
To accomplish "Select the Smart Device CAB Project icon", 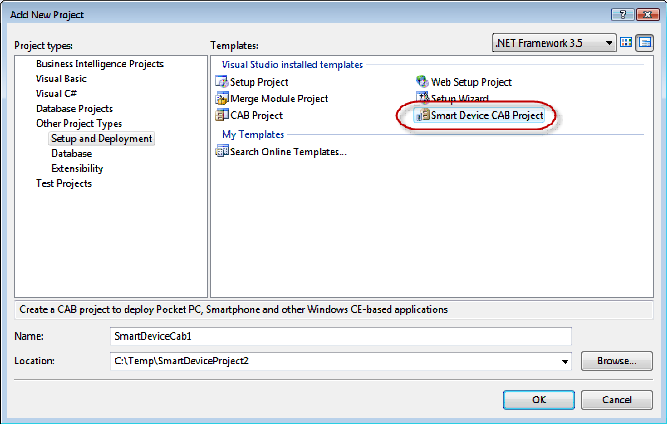I will pos(422,115).
